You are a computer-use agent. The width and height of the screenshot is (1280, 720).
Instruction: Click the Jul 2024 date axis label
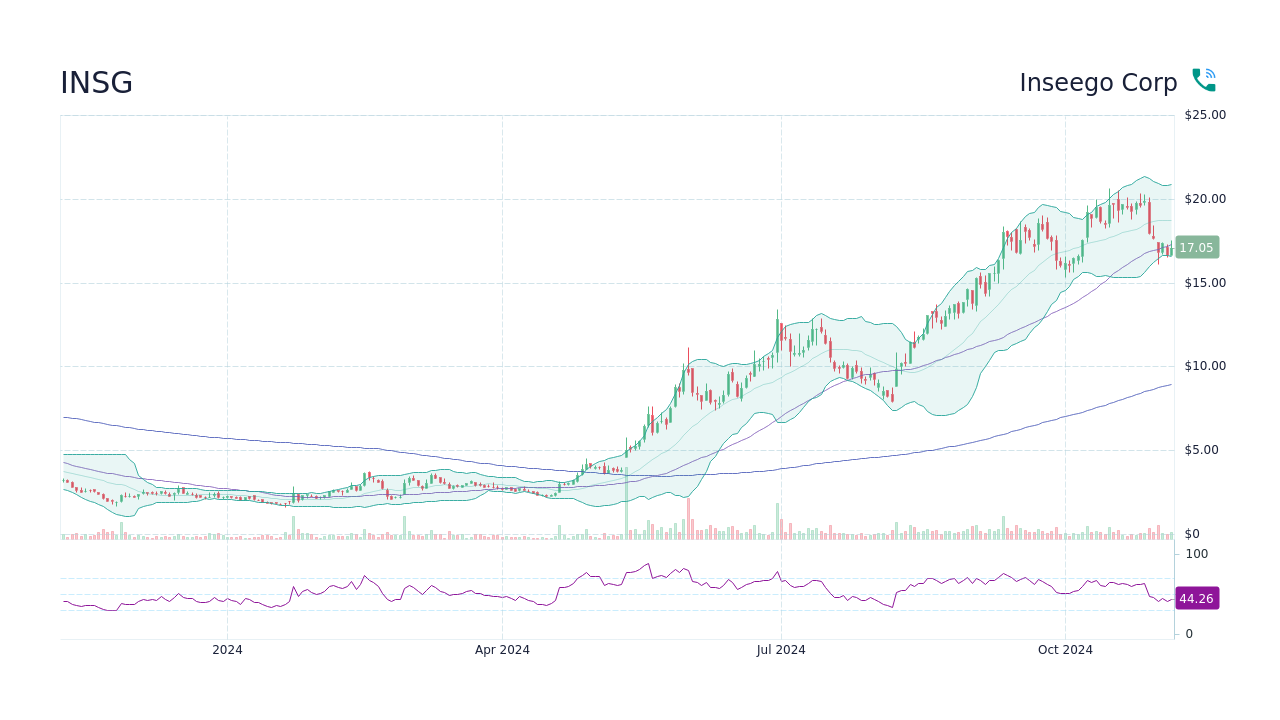point(781,650)
